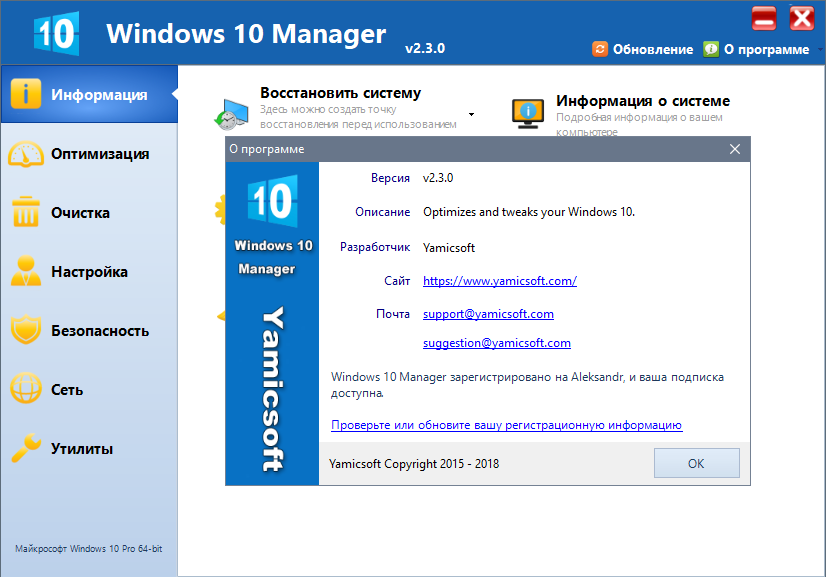The width and height of the screenshot is (826, 577).
Task: Click the support@yamicsoft.com email link
Action: (x=488, y=314)
